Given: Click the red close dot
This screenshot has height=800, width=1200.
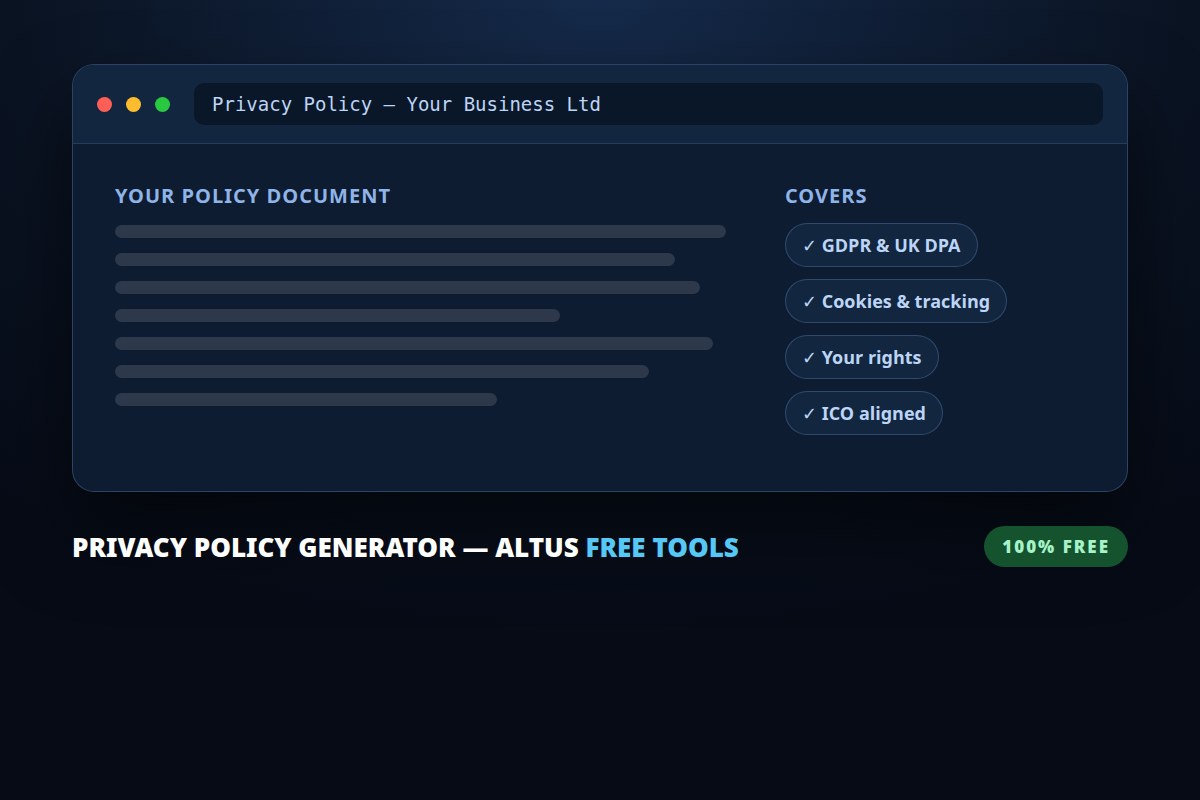Looking at the screenshot, I should [x=104, y=104].
